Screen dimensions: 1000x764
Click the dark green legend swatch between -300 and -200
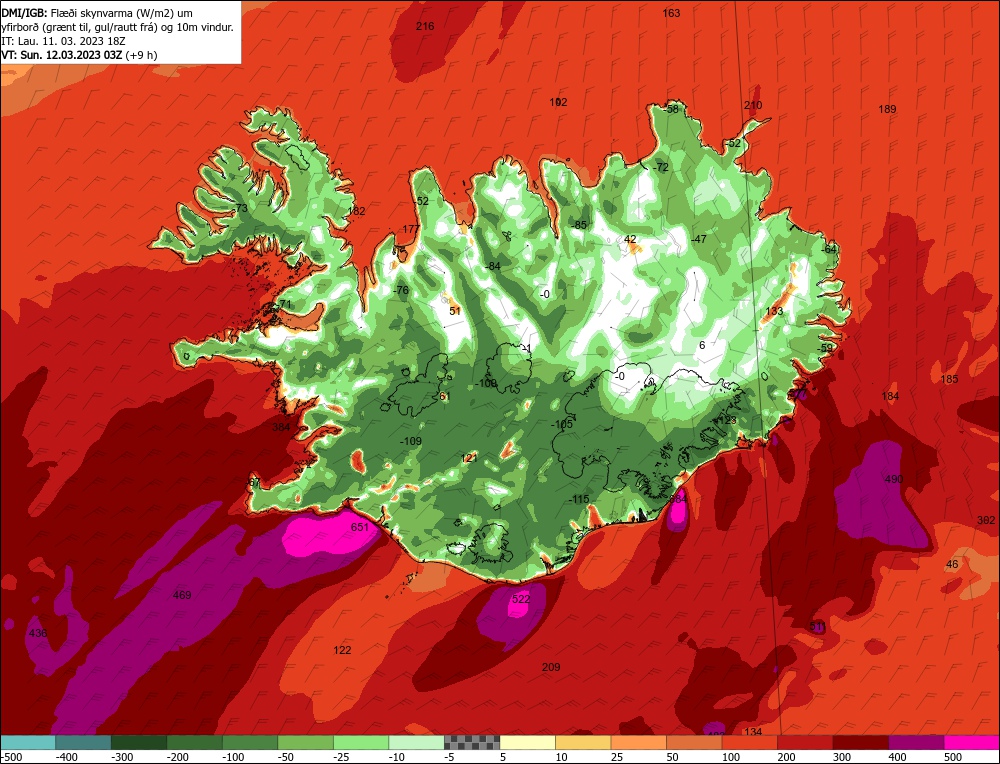coord(139,742)
